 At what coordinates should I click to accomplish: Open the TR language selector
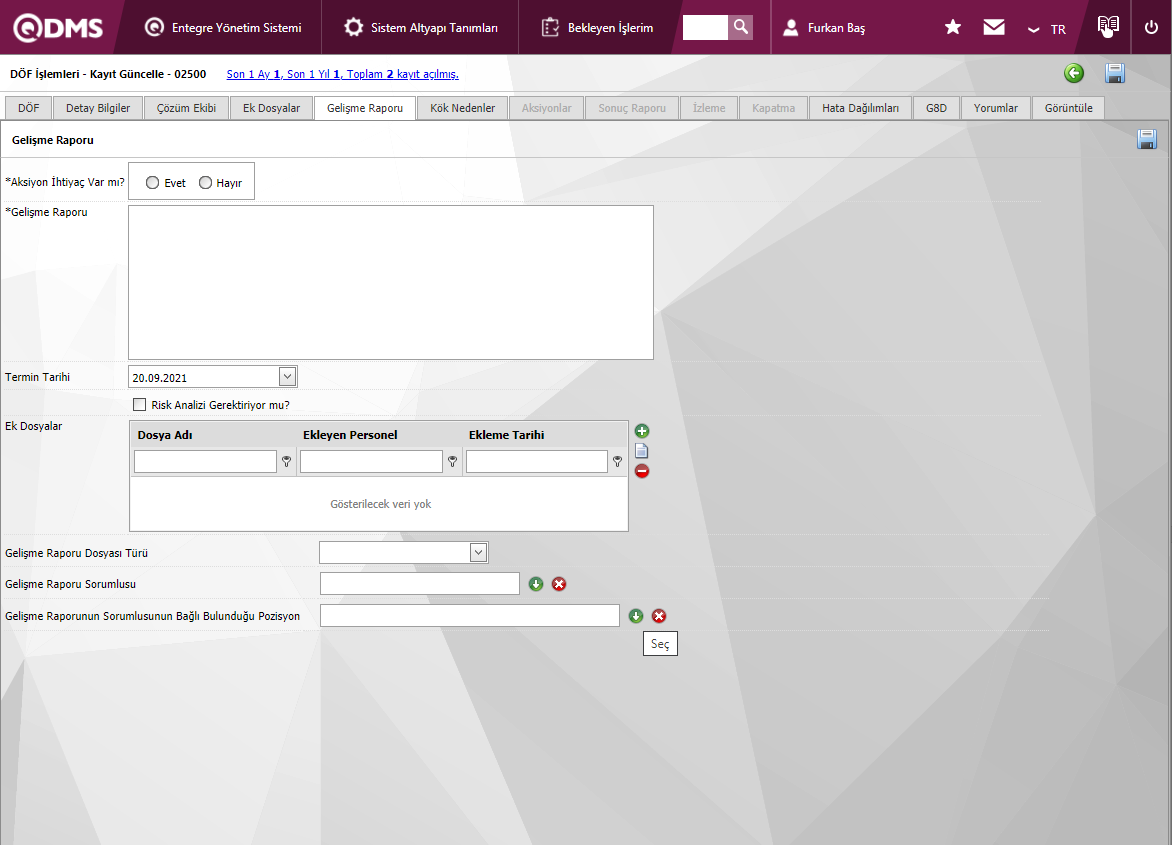tap(1047, 29)
